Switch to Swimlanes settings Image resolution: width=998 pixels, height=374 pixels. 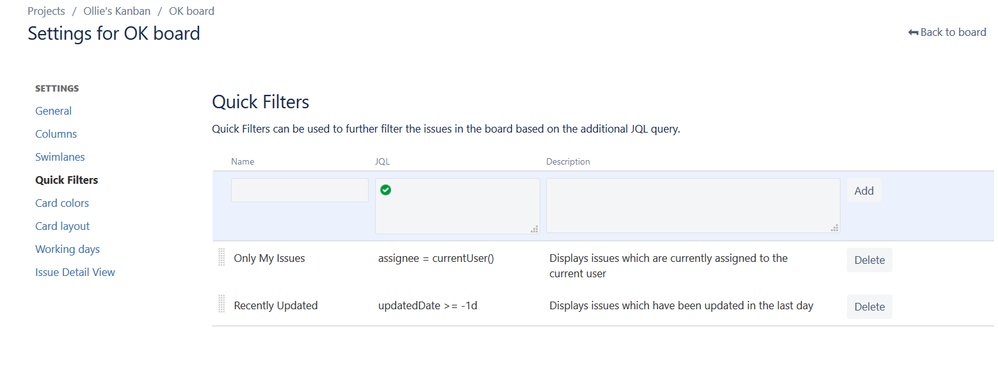pyautogui.click(x=60, y=157)
